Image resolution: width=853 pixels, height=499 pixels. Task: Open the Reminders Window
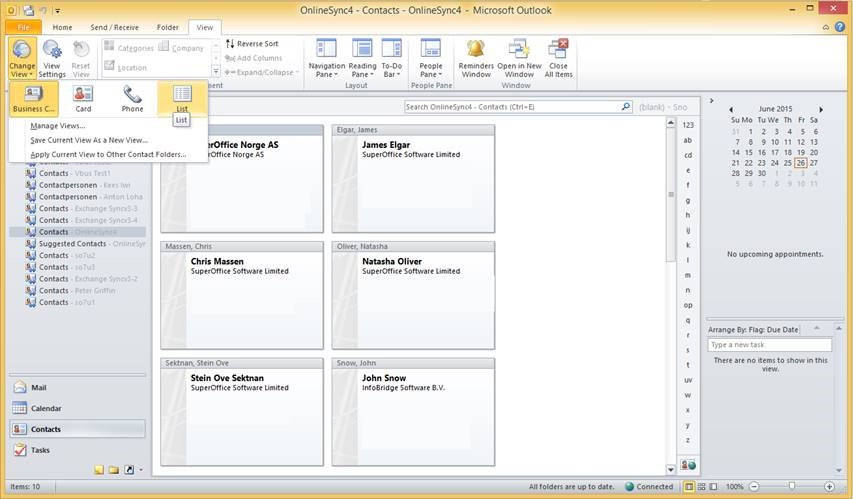(476, 58)
